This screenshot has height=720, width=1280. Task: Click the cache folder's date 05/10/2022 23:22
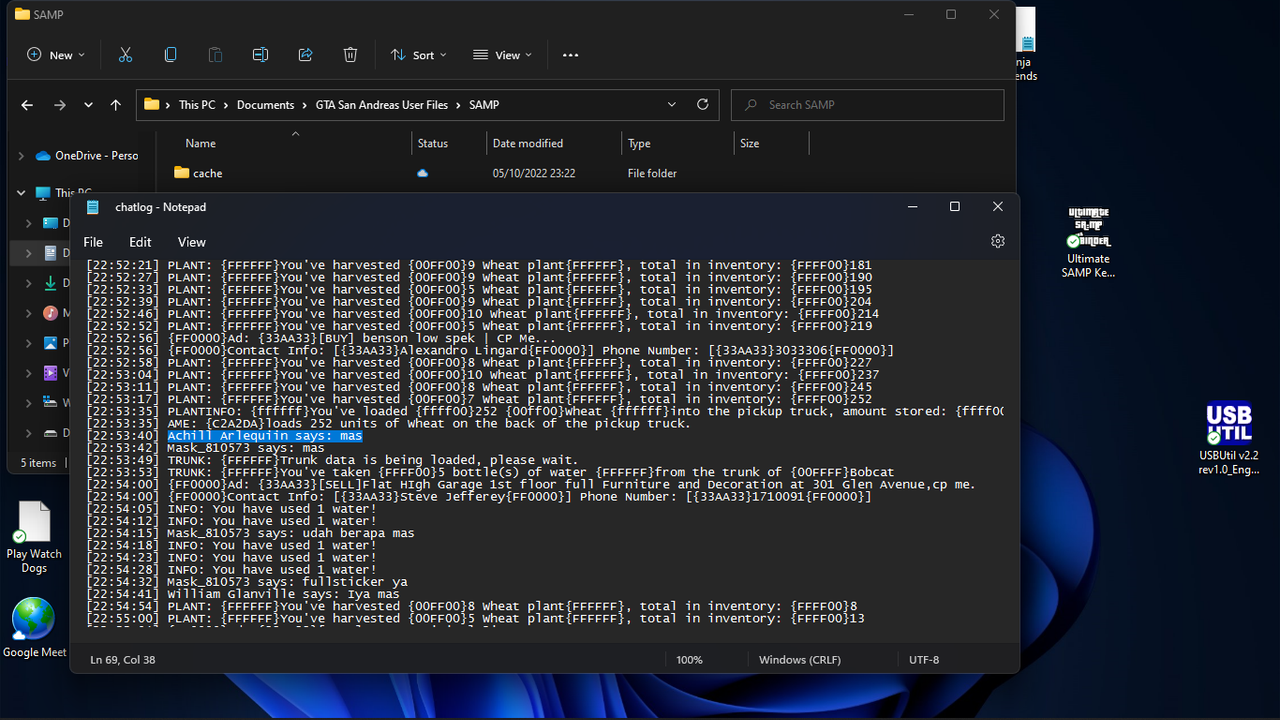tap(534, 173)
